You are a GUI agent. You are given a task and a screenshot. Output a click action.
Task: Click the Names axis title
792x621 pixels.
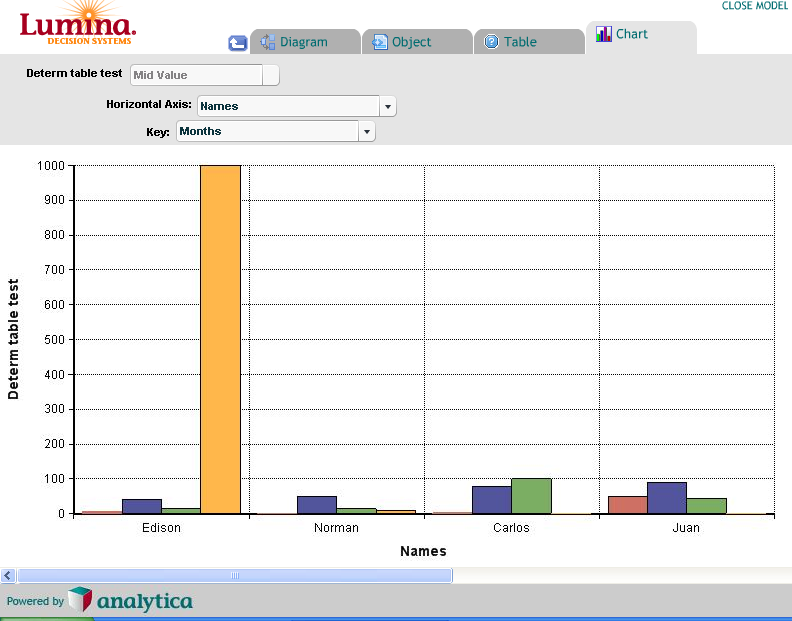click(x=423, y=551)
